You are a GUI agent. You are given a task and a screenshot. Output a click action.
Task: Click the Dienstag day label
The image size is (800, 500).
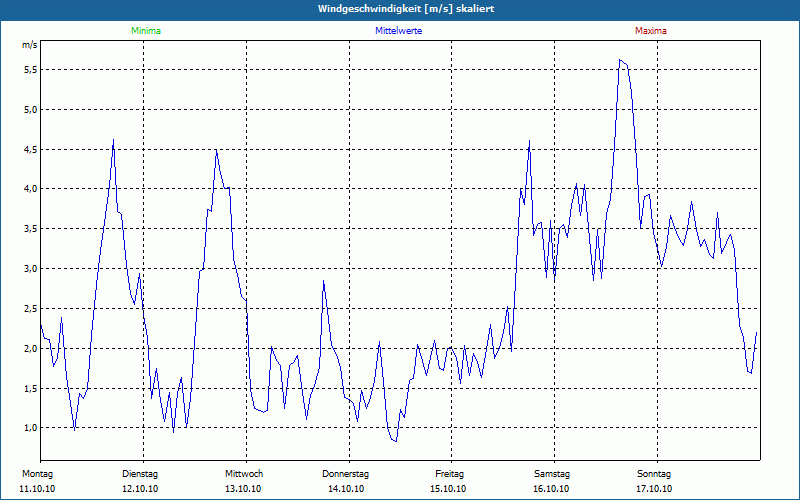140,474
